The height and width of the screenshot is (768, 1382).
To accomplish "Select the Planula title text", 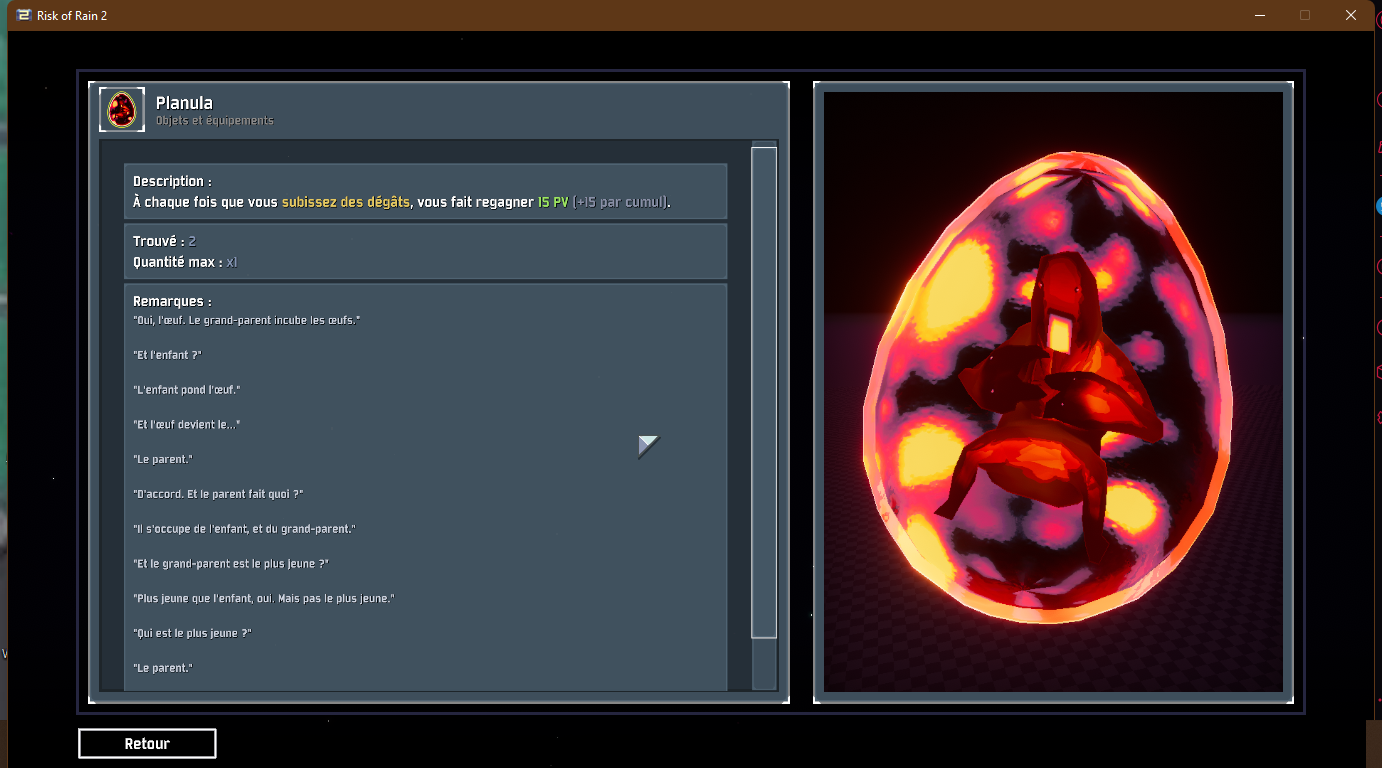I will (x=184, y=103).
